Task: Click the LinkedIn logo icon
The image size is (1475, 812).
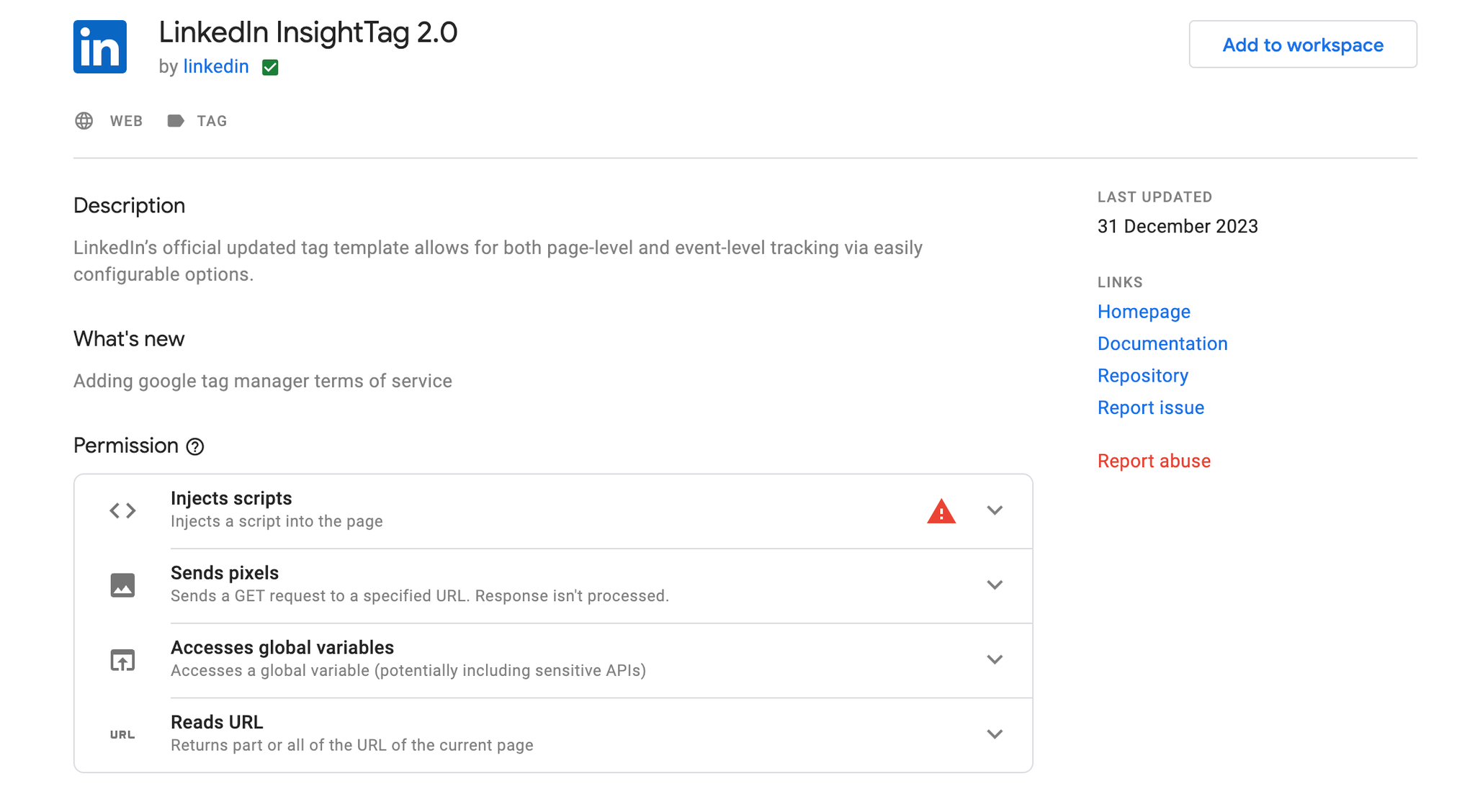Action: 100,47
